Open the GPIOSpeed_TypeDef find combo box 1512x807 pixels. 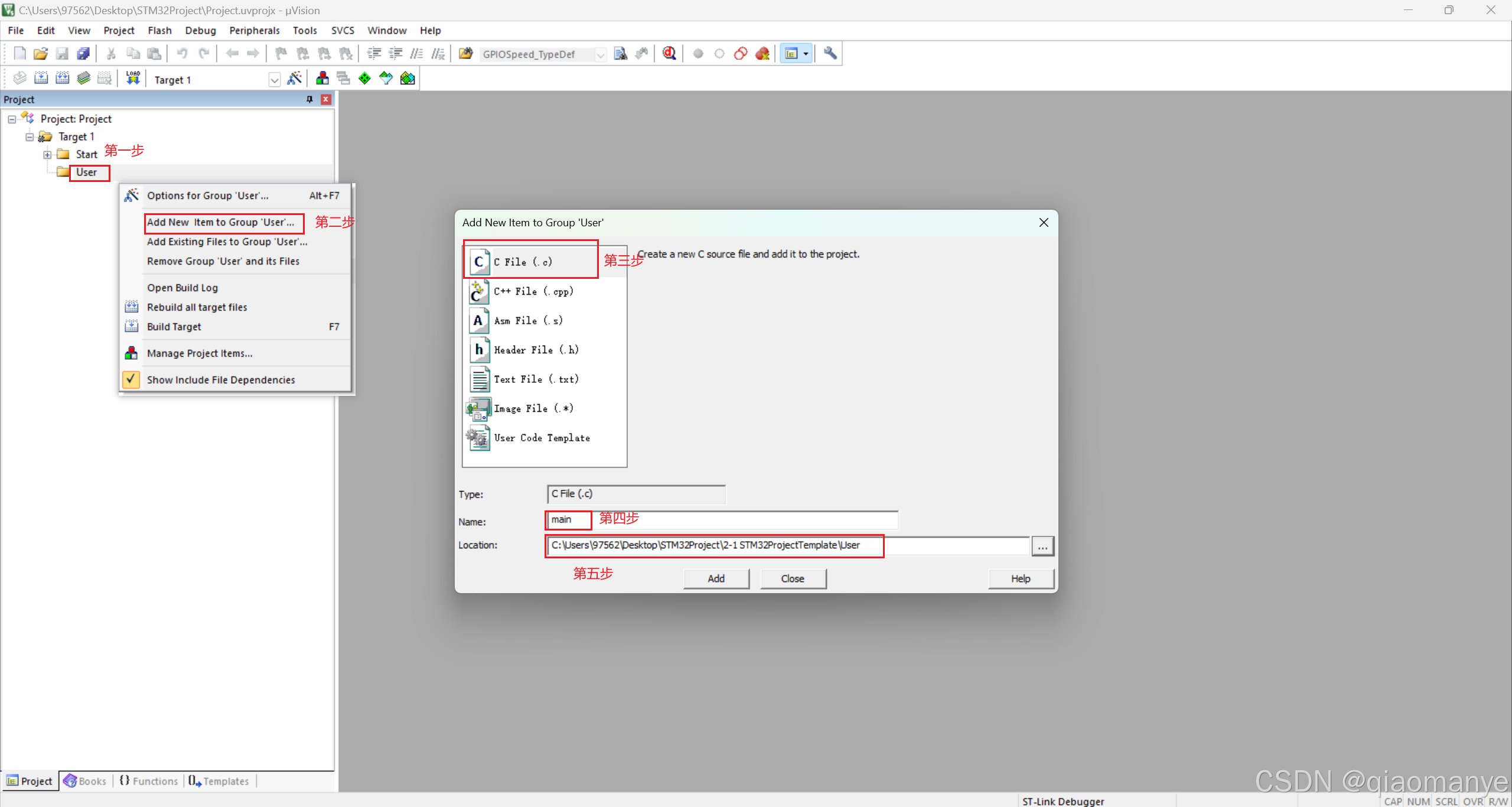(x=600, y=54)
